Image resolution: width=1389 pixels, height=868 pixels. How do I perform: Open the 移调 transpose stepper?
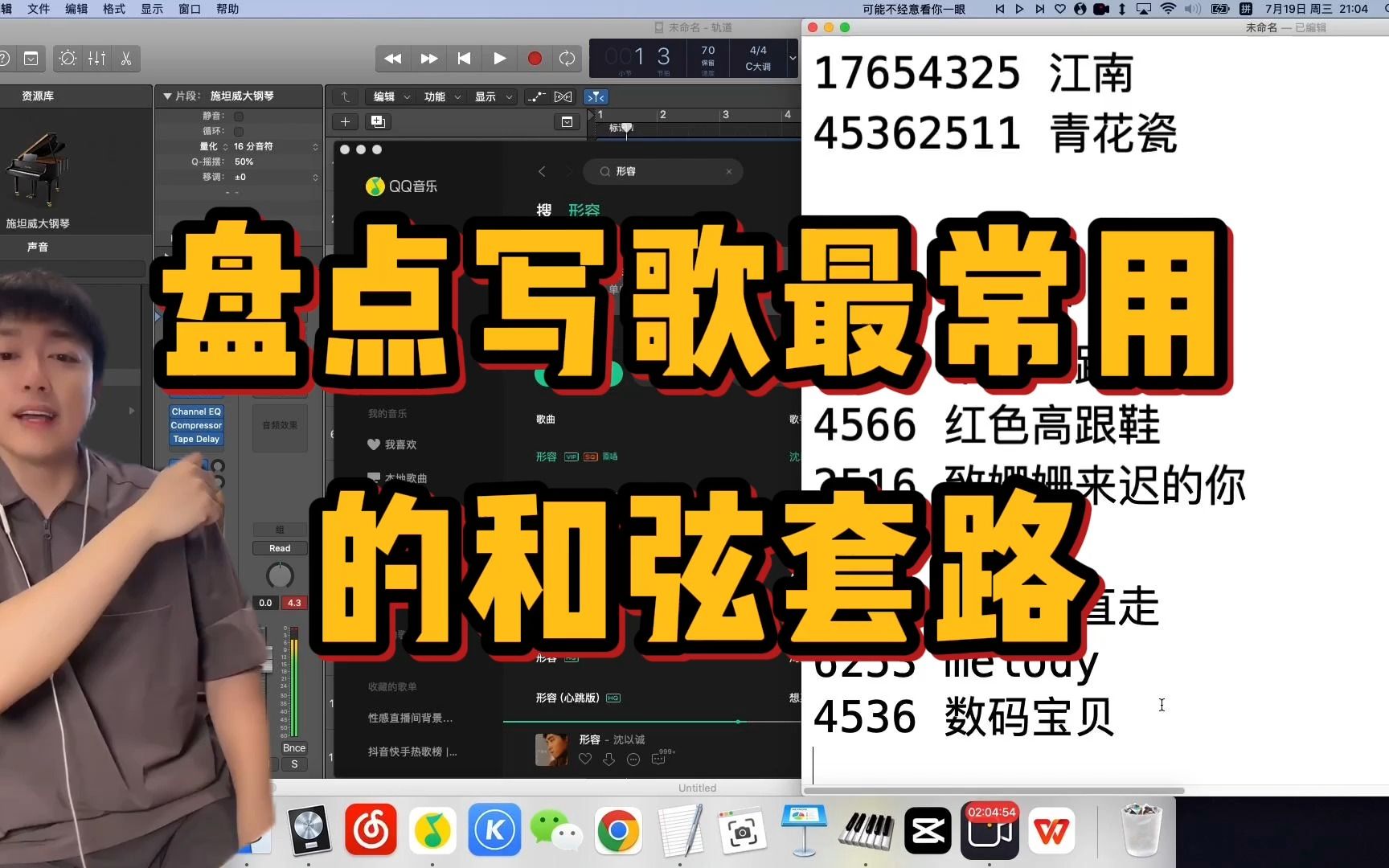315,177
